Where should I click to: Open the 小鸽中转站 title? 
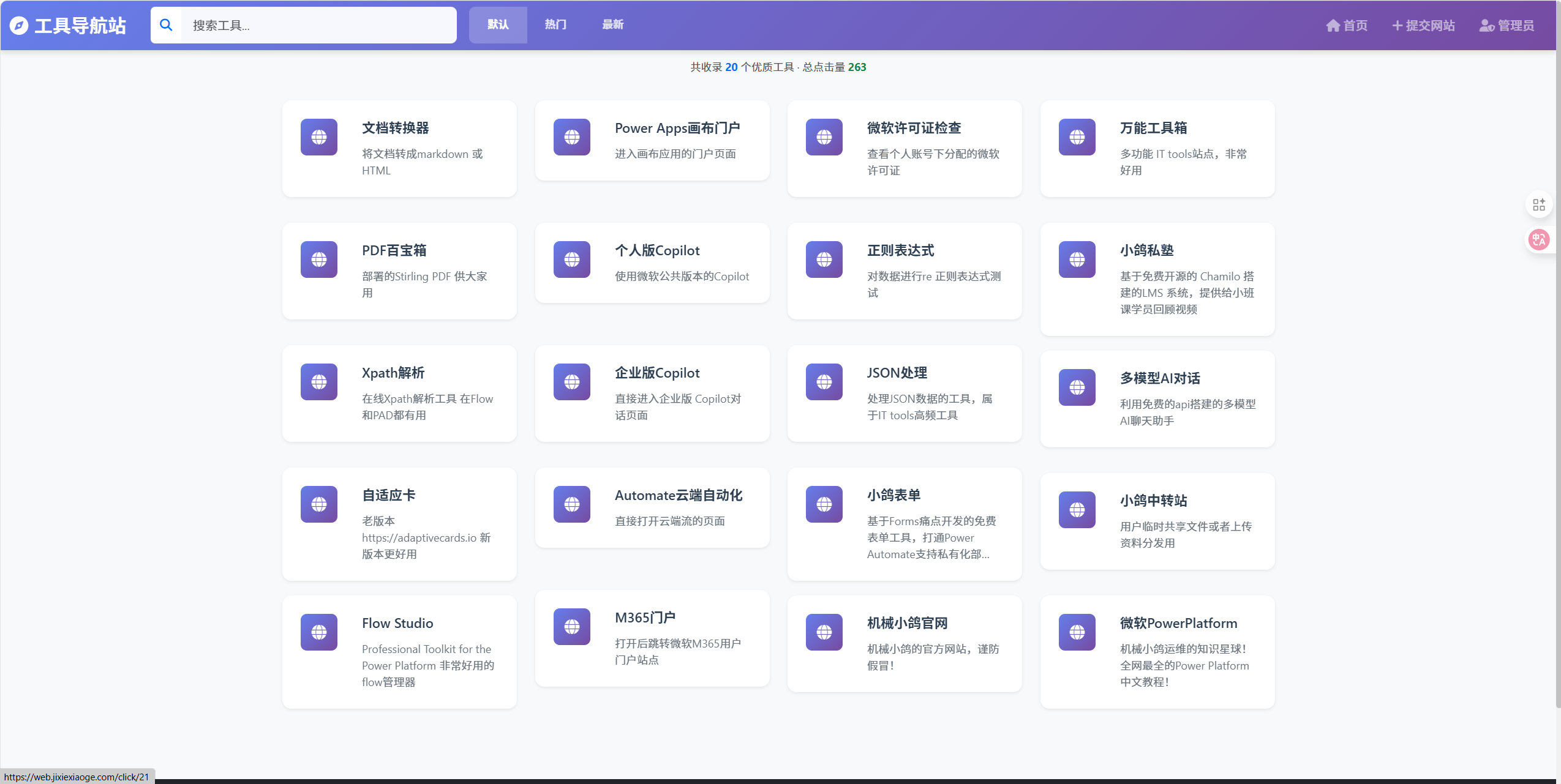pyautogui.click(x=1154, y=501)
